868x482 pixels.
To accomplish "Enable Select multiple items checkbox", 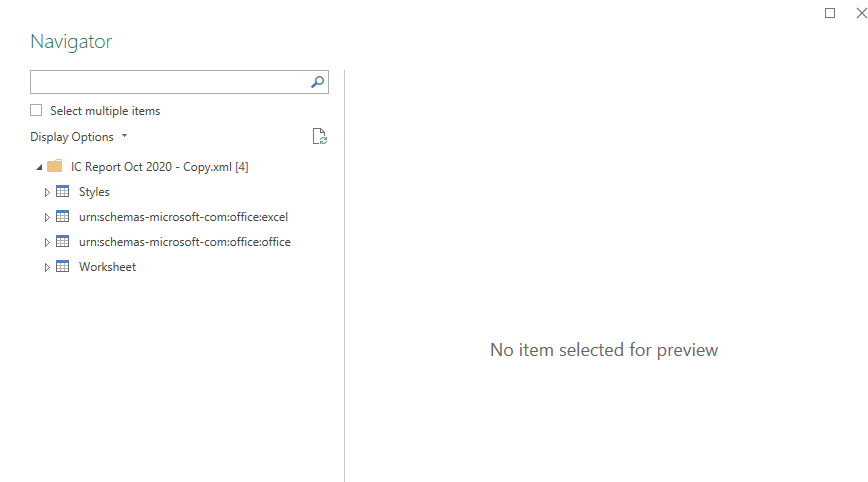I will 36,110.
